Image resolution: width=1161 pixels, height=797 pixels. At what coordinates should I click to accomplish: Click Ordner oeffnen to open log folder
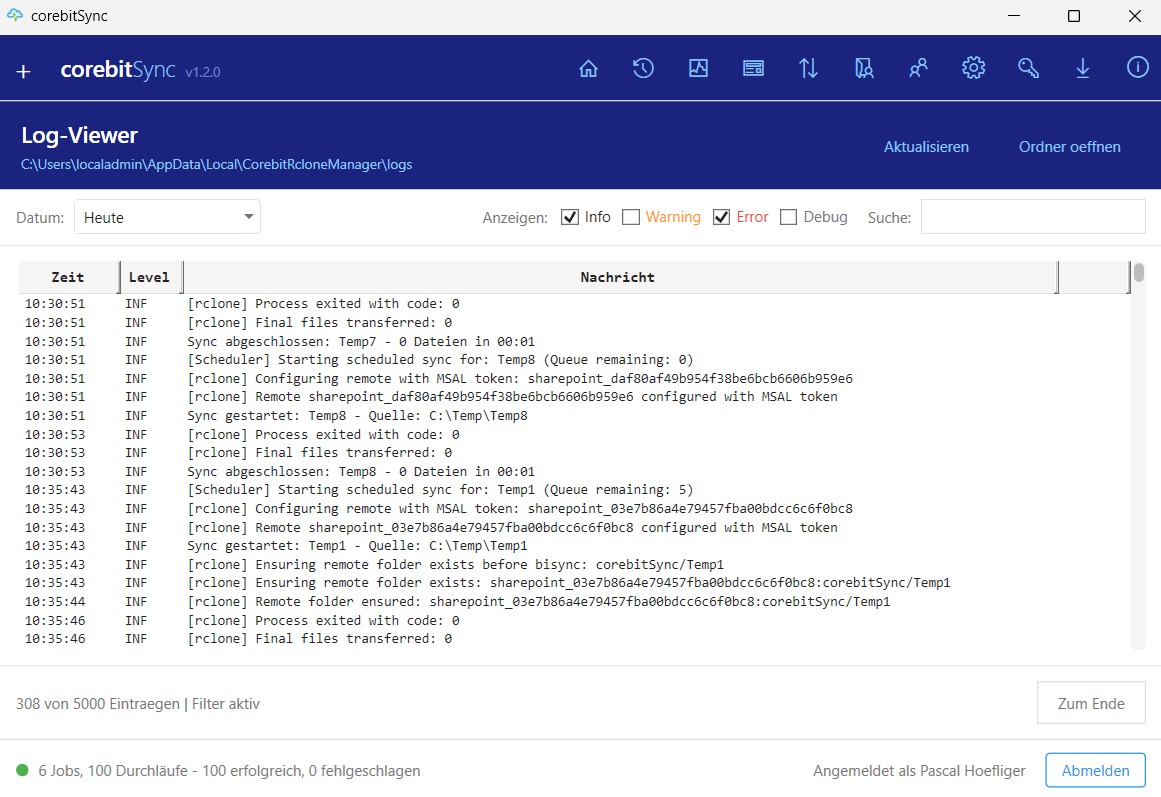[1069, 146]
